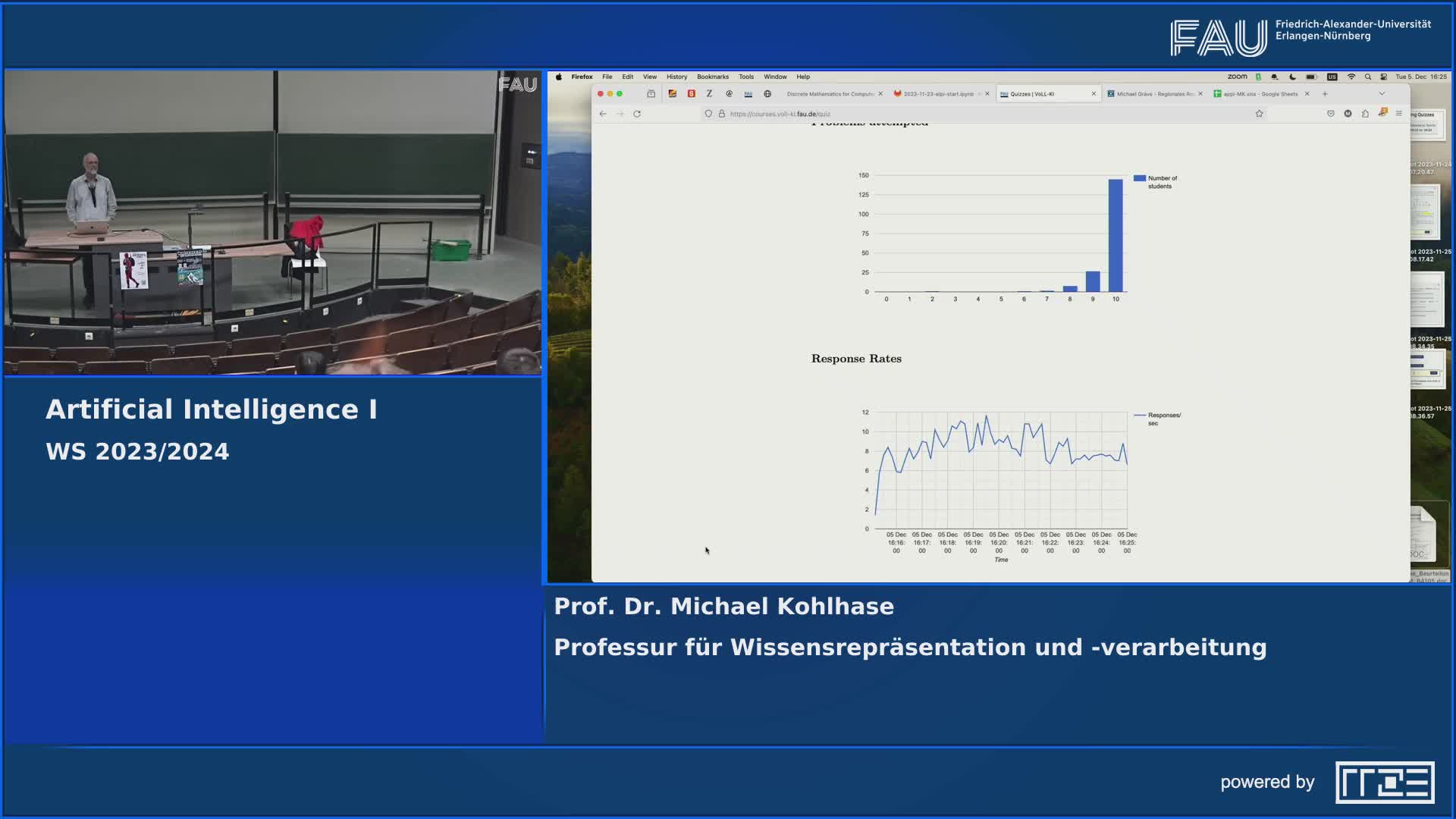The image size is (1456, 819).
Task: Click the tracking protection shield icon
Action: pyautogui.click(x=708, y=114)
